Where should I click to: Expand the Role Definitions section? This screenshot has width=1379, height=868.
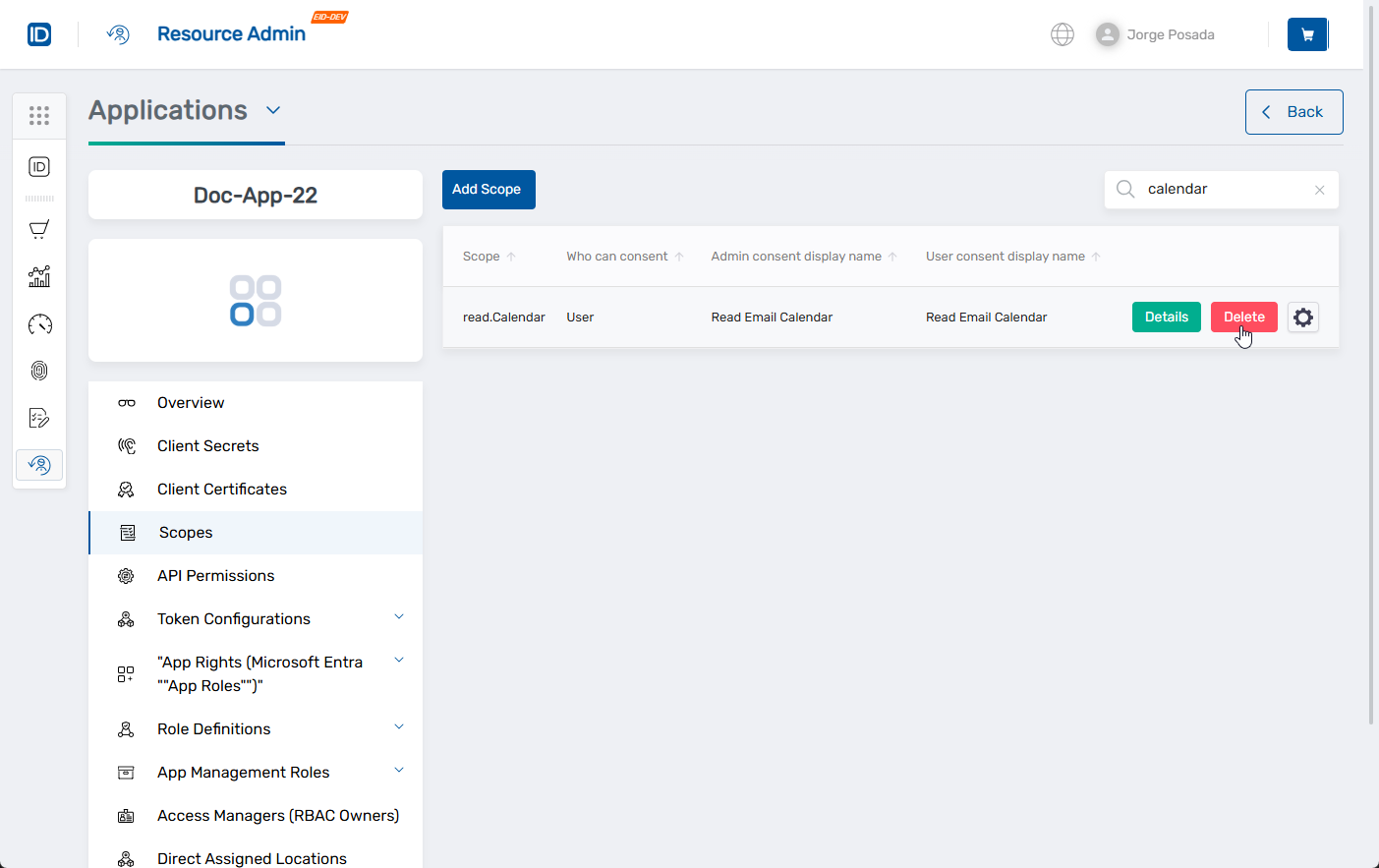tap(399, 727)
